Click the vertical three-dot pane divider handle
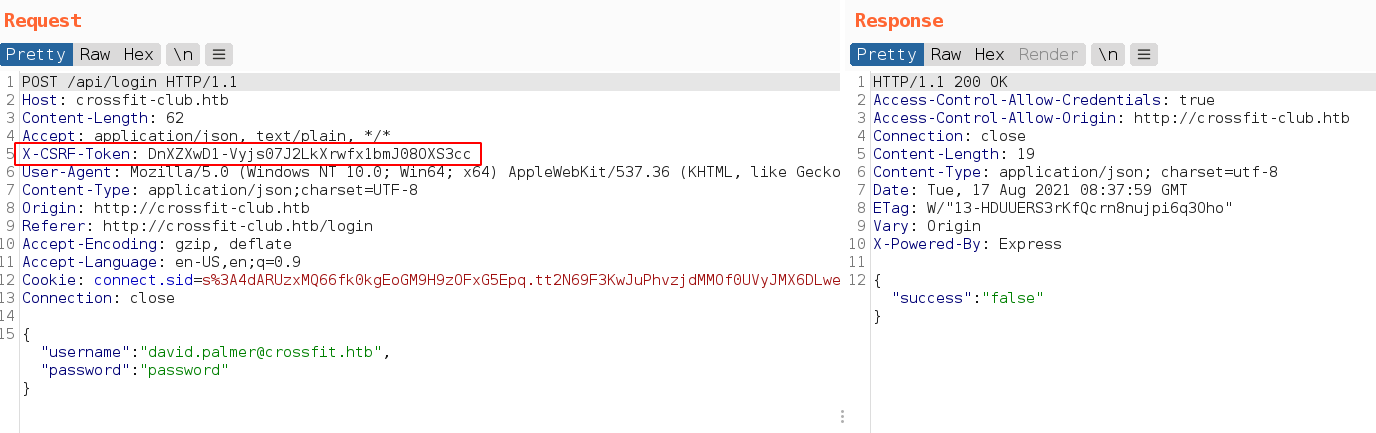Viewport: 1376px width, 433px height. click(842, 416)
